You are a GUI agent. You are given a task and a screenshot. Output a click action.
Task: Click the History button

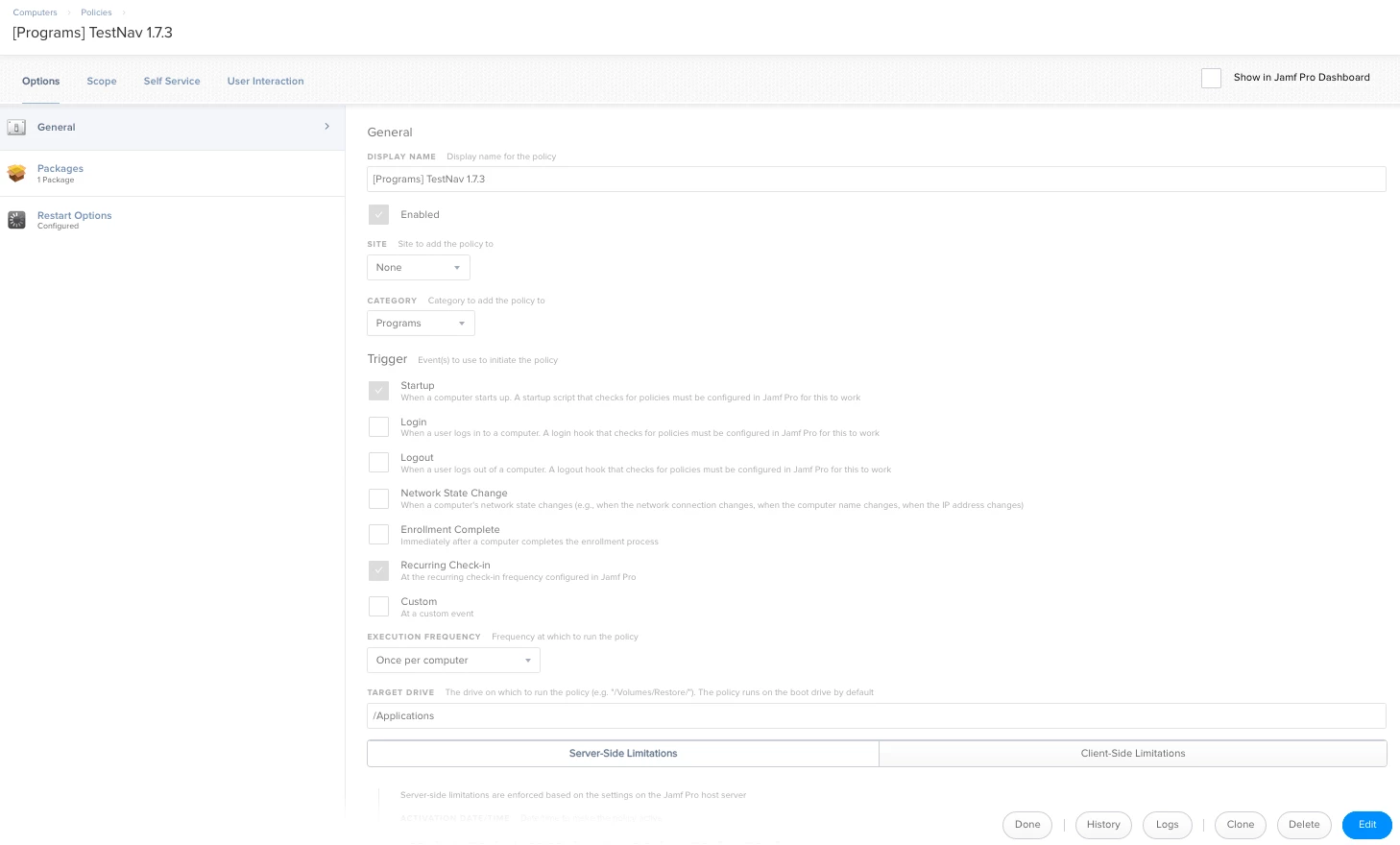1103,825
